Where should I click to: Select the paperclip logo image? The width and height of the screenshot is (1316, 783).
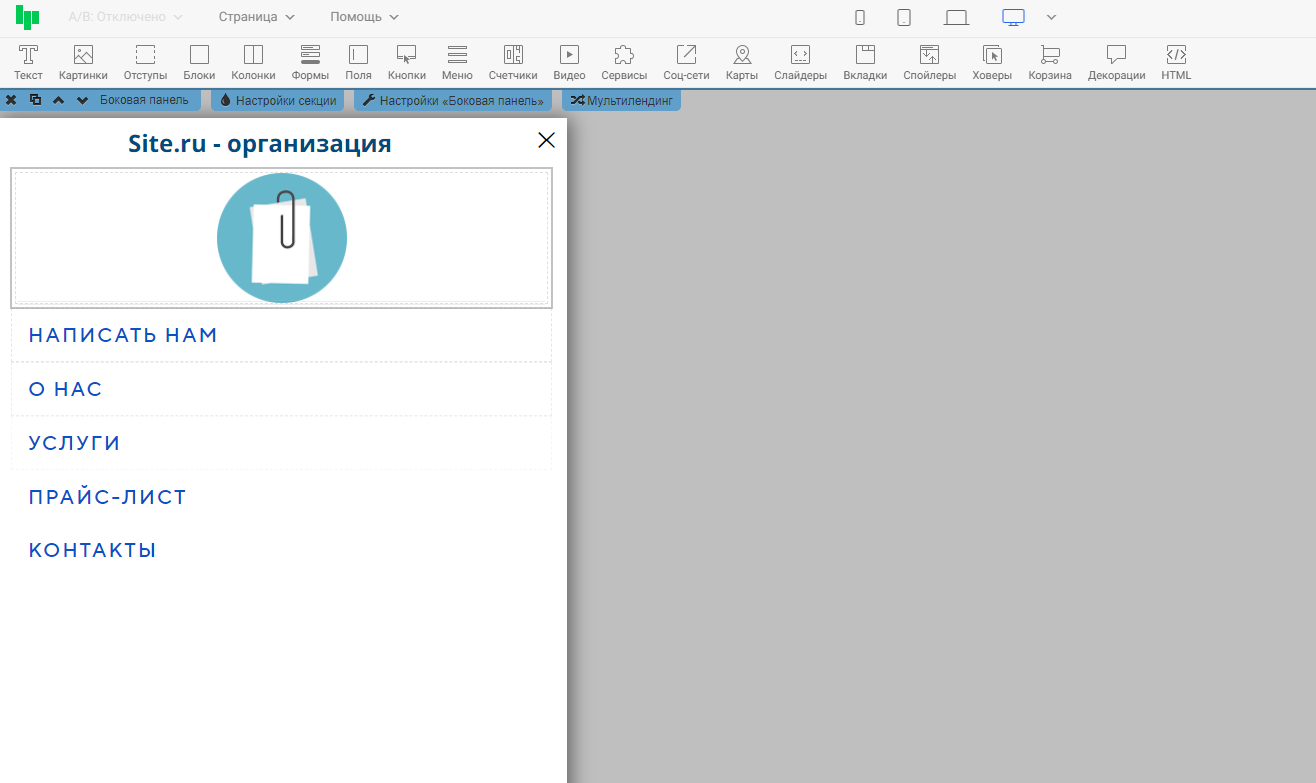282,238
